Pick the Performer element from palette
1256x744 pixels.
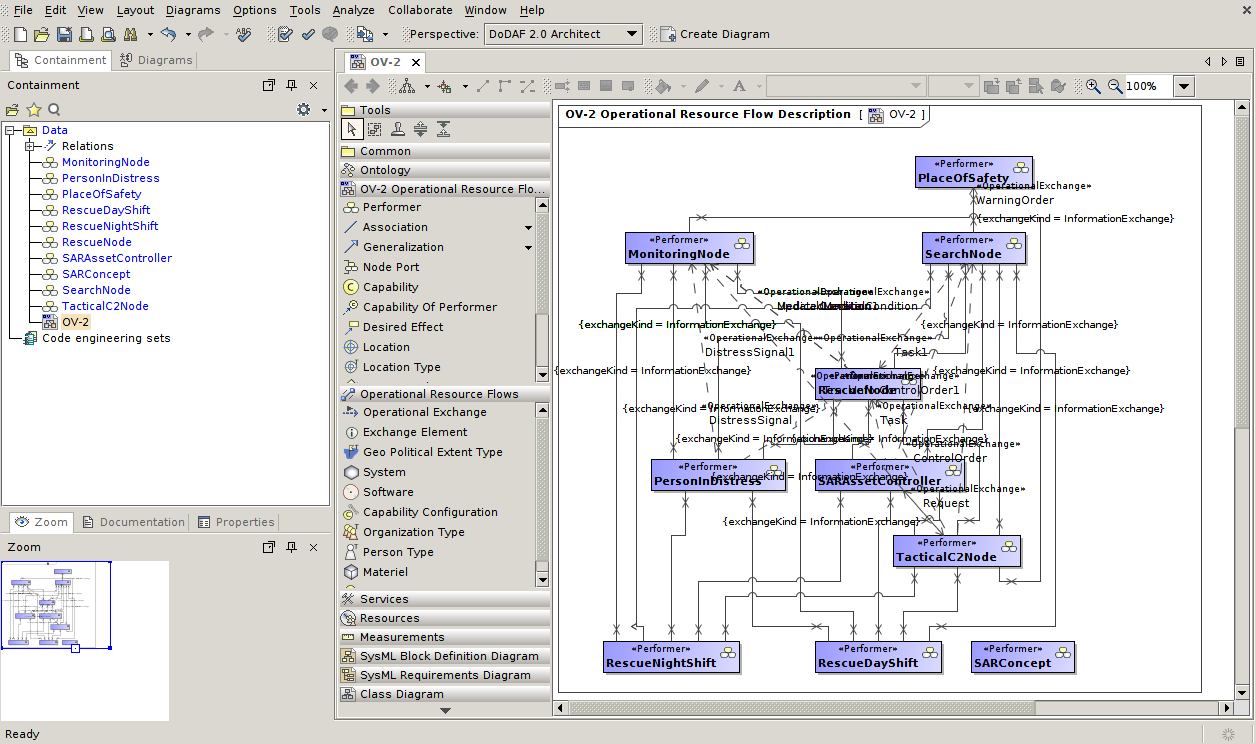[x=391, y=207]
